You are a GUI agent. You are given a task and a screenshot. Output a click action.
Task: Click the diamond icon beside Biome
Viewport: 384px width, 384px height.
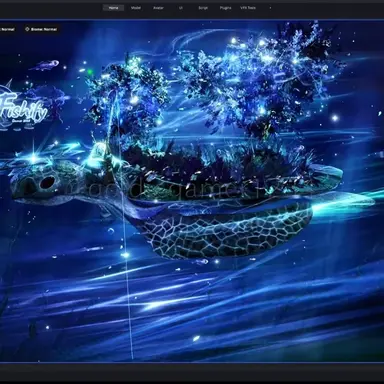tap(27, 29)
